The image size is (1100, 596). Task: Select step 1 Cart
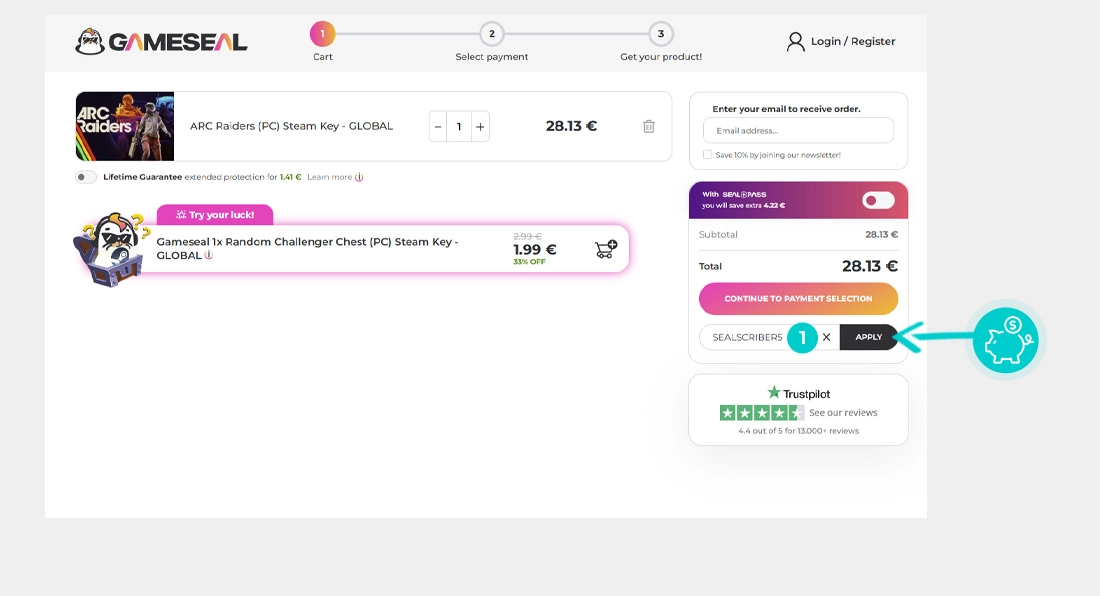coord(323,42)
